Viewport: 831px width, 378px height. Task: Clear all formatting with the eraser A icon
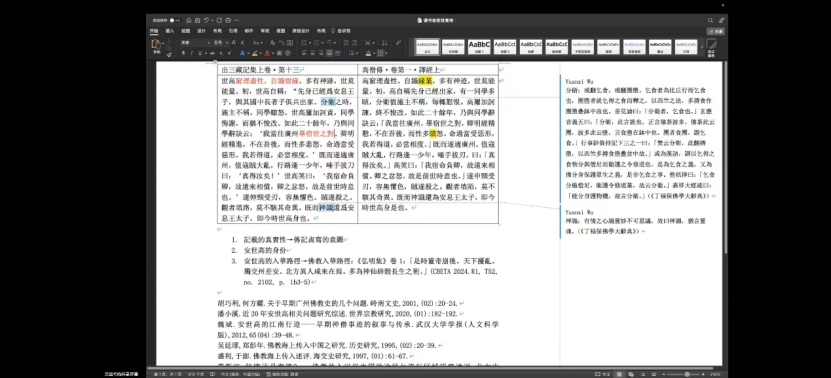pyautogui.click(x=272, y=42)
